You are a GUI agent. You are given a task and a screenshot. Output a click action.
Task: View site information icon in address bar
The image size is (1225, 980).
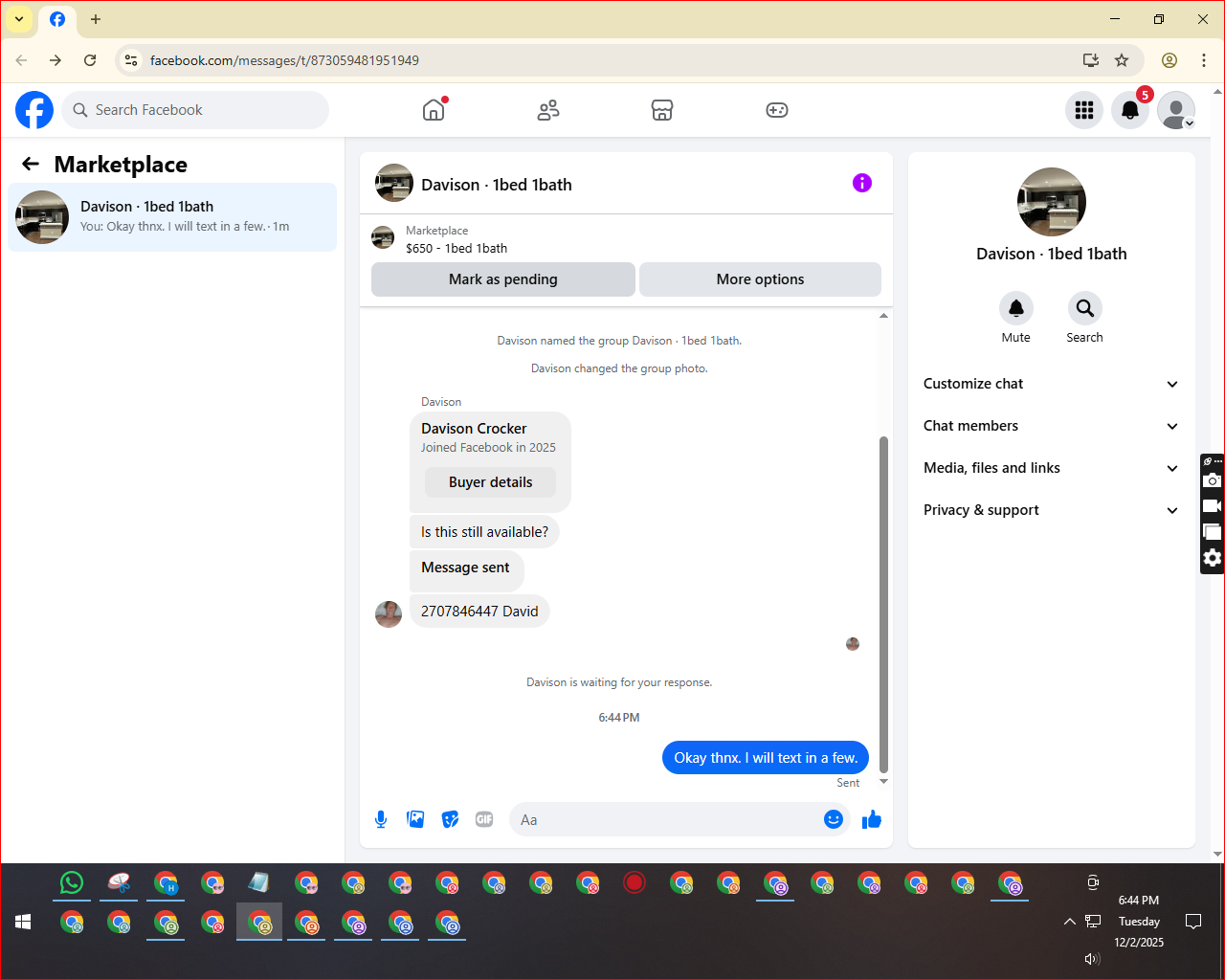pyautogui.click(x=132, y=60)
